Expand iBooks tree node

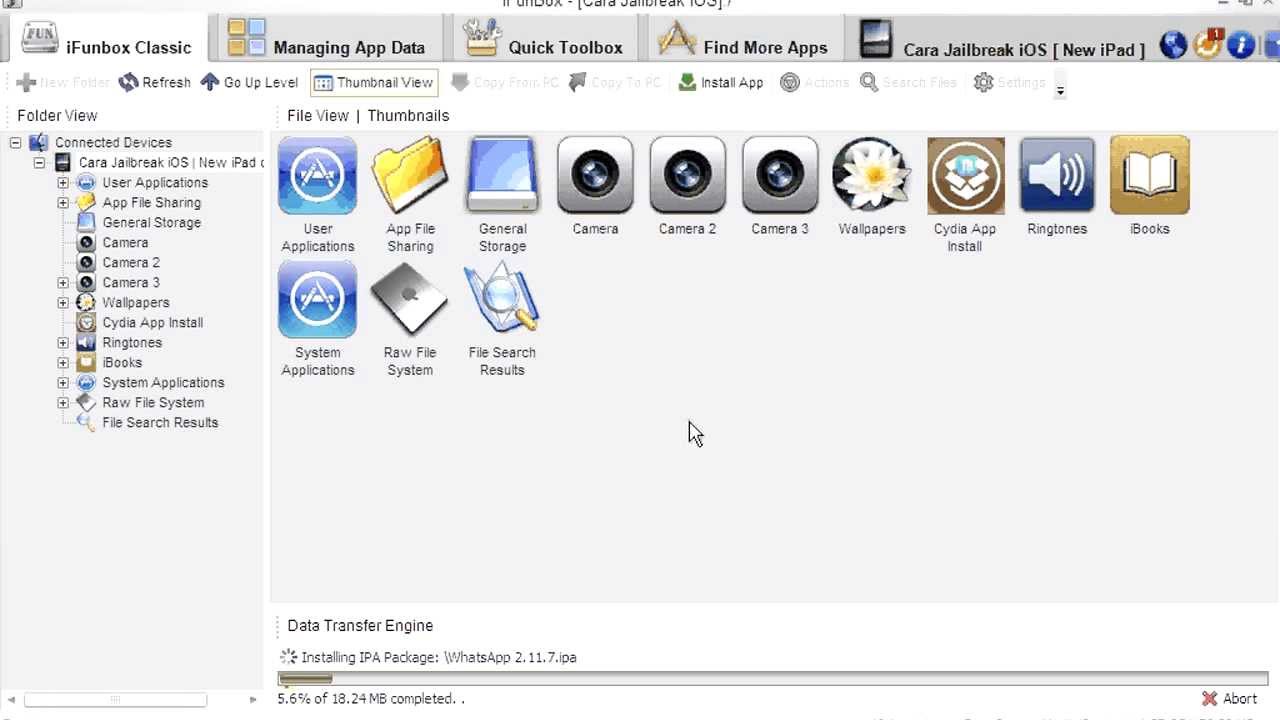tap(63, 362)
